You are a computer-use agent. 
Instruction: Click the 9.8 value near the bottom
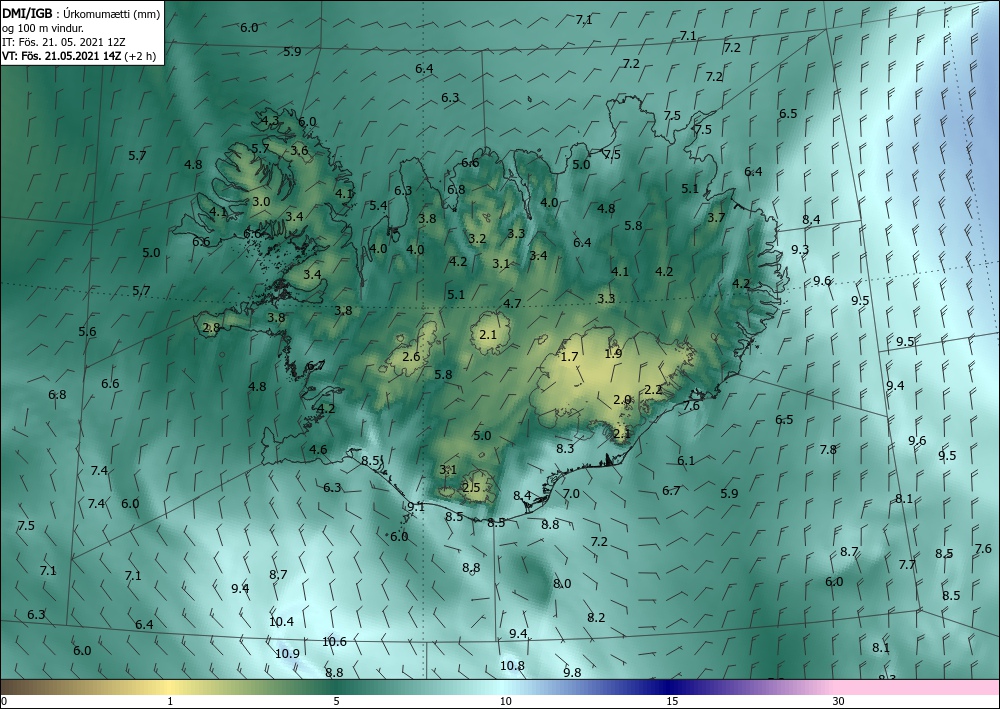pyautogui.click(x=572, y=672)
